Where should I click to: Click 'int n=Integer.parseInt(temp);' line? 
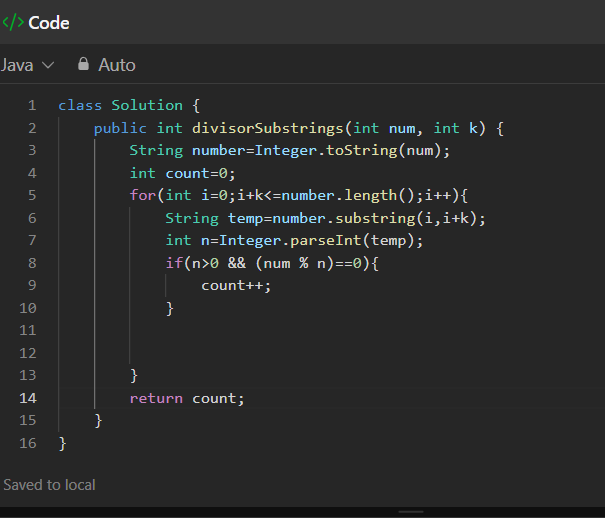(x=294, y=241)
